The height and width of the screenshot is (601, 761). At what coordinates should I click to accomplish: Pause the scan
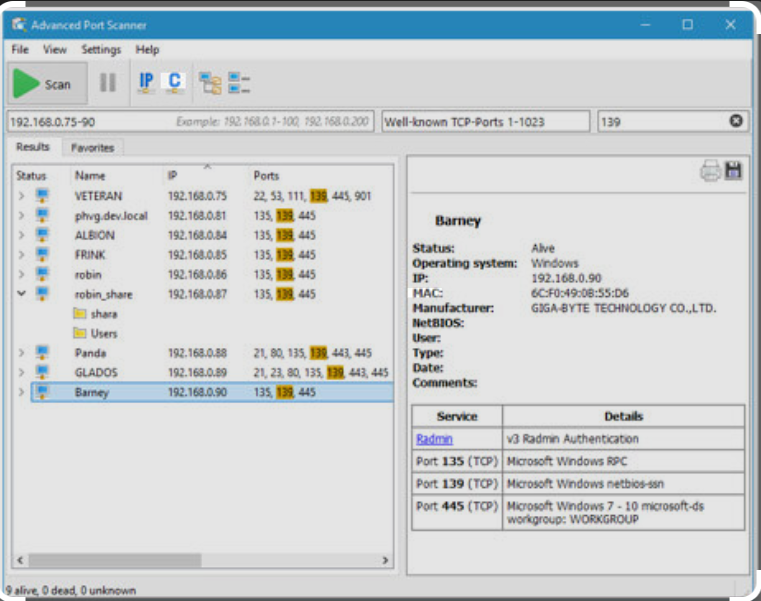[108, 83]
